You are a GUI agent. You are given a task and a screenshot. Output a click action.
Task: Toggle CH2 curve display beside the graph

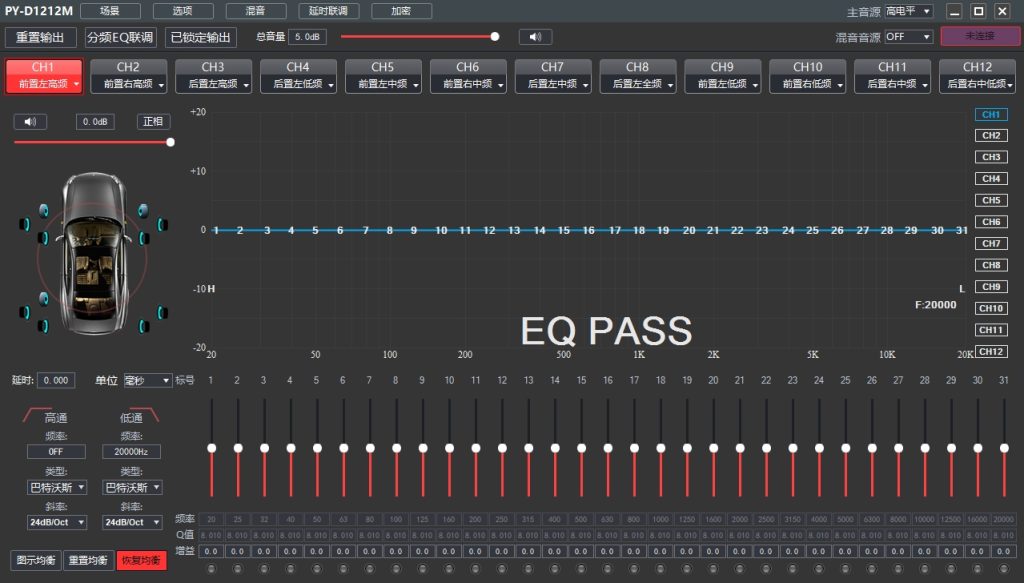[991, 135]
